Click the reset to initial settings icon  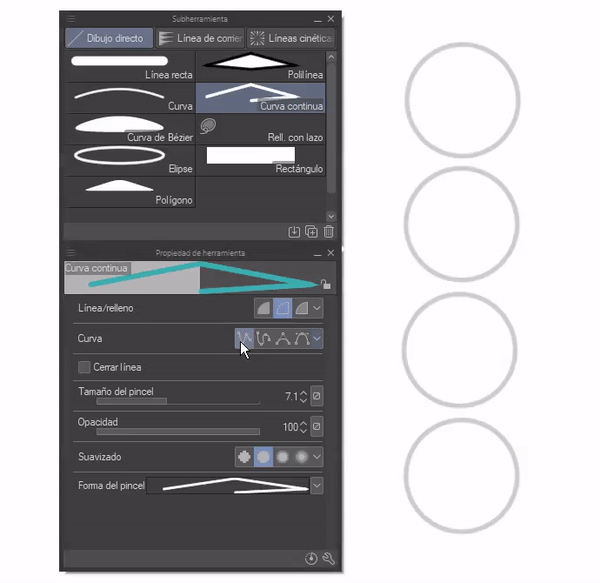pyautogui.click(x=311, y=559)
